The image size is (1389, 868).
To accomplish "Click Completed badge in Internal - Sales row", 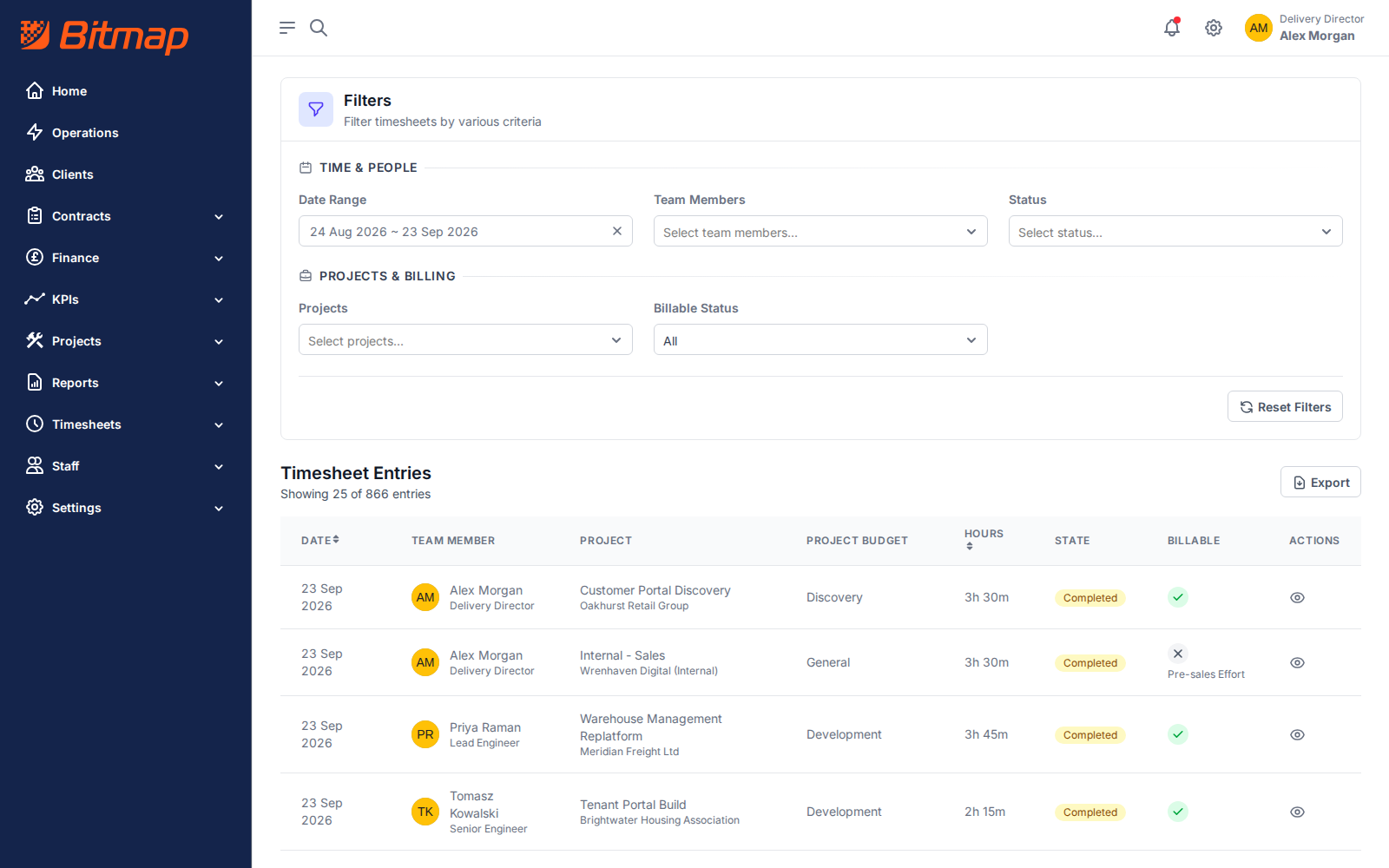I will [x=1090, y=662].
